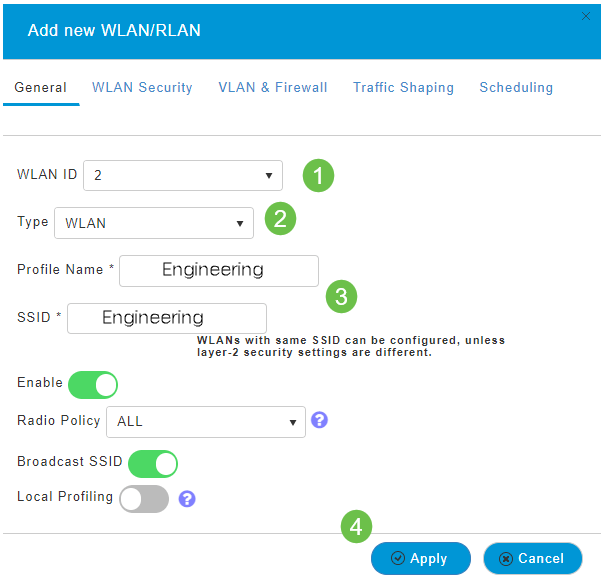Select the Scheduling tab

(x=516, y=88)
